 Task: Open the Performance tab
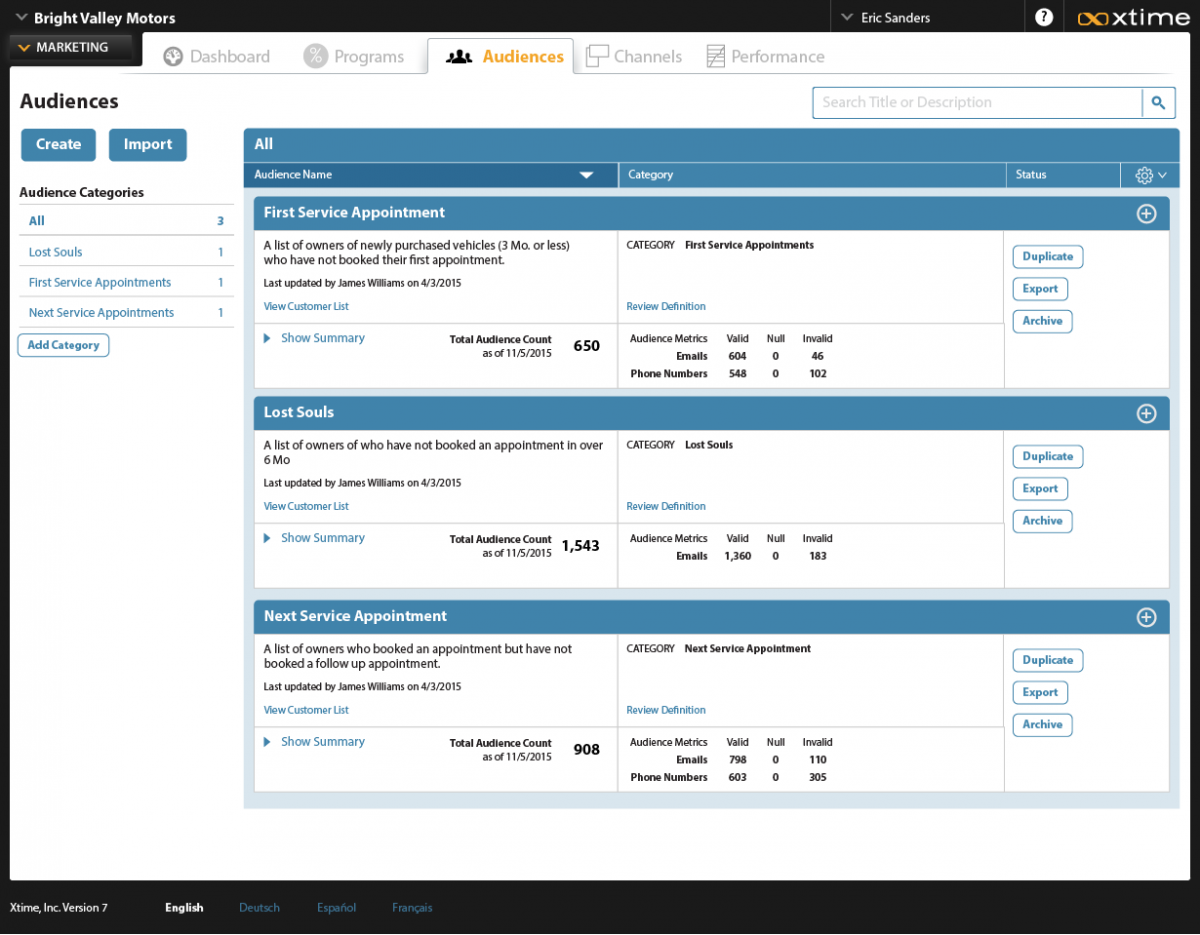pyautogui.click(x=766, y=57)
